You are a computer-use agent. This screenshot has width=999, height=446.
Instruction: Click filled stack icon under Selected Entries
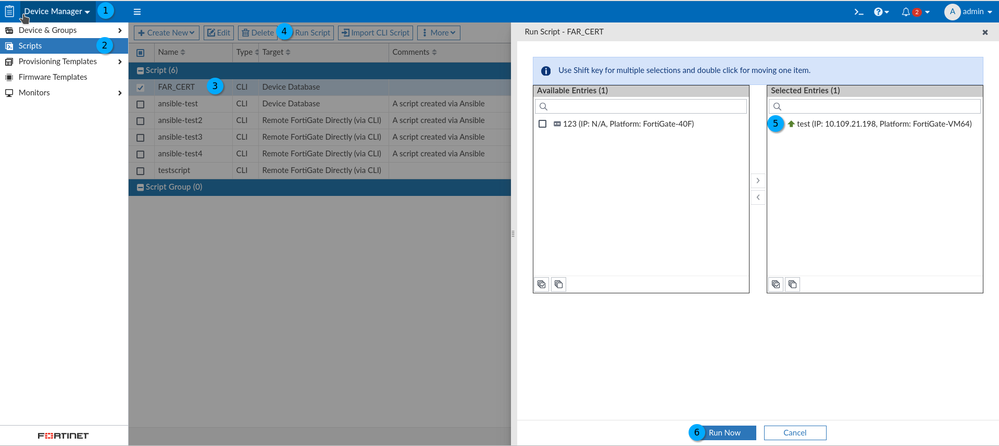(x=776, y=284)
